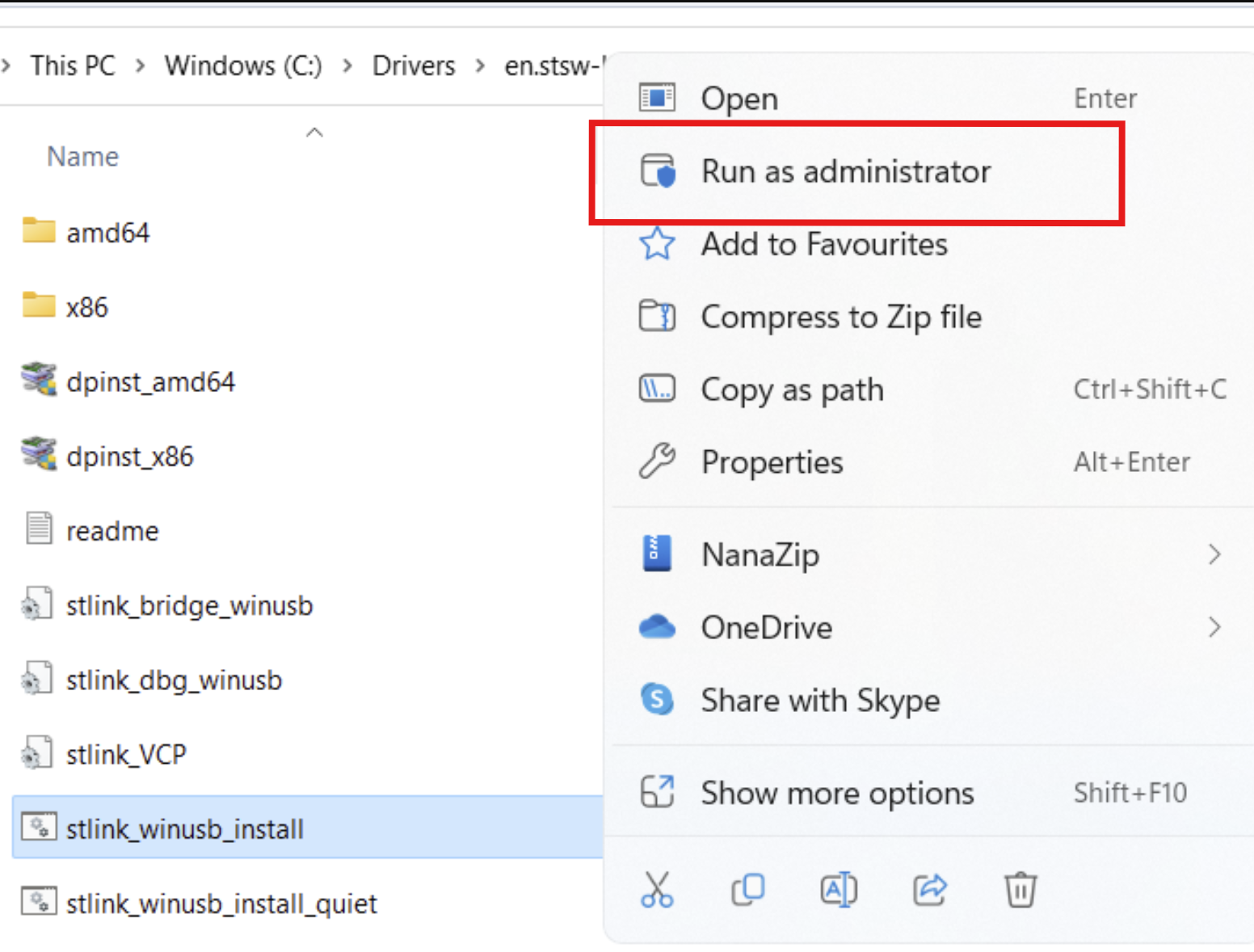The image size is (1254, 952).
Task: Select the stlink_VCP file name
Action: [x=126, y=755]
